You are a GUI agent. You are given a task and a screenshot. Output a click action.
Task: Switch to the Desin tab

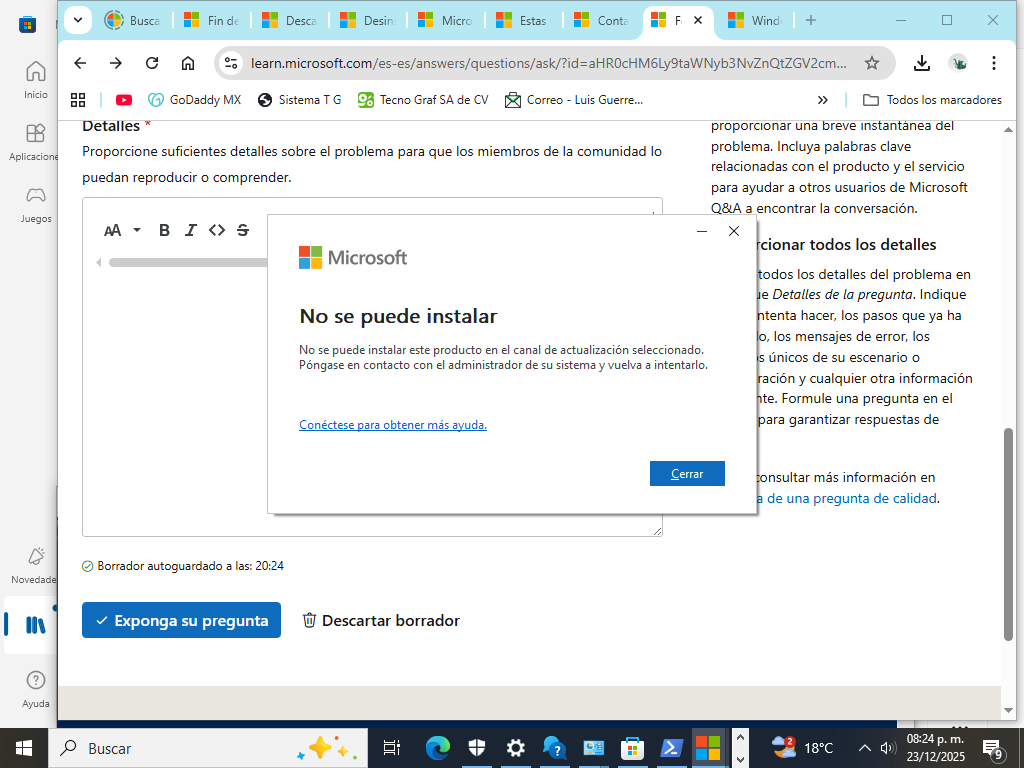point(367,20)
